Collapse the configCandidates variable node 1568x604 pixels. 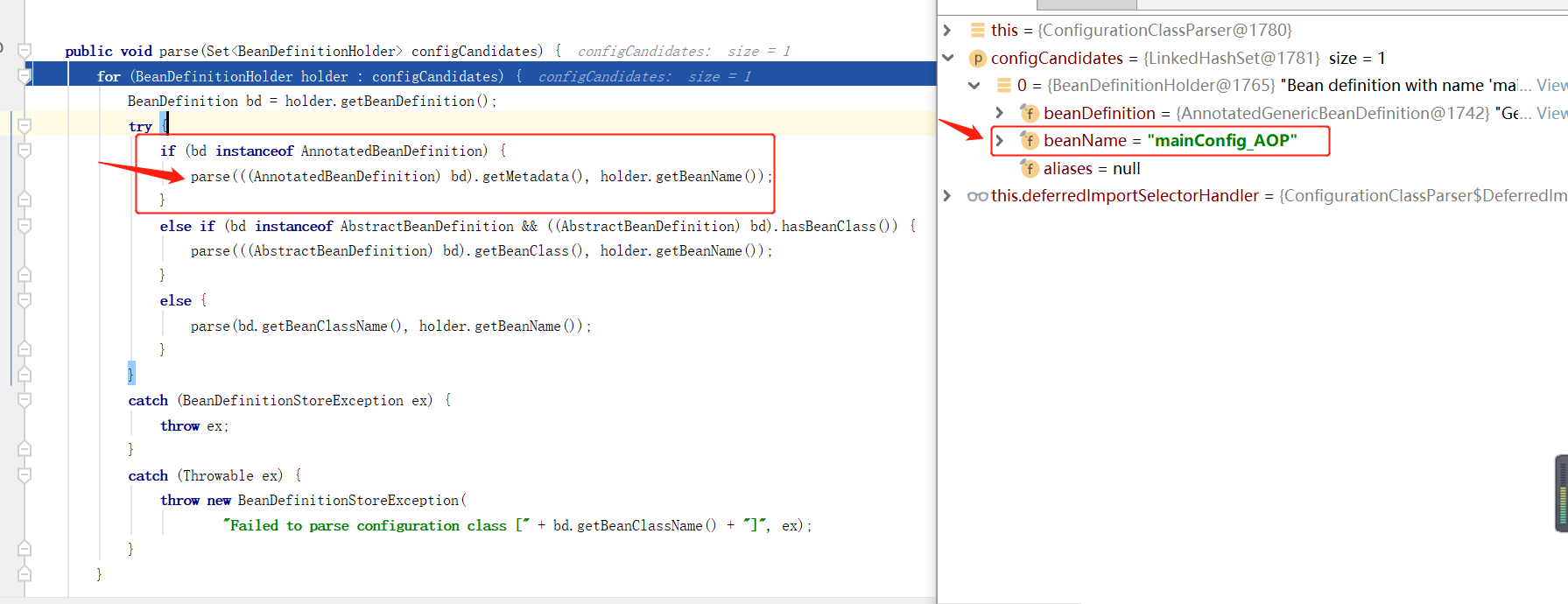tap(947, 59)
